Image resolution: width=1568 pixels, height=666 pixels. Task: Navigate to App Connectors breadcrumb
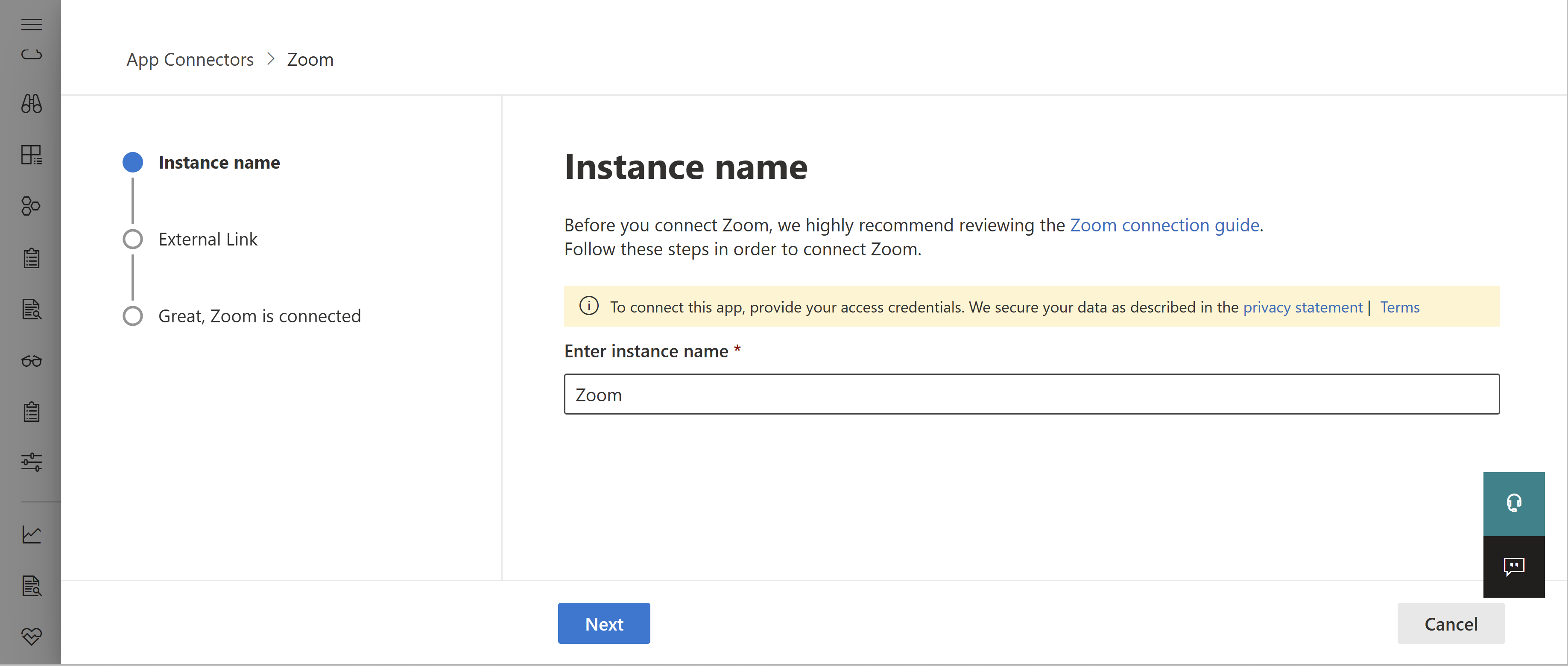[x=189, y=59]
